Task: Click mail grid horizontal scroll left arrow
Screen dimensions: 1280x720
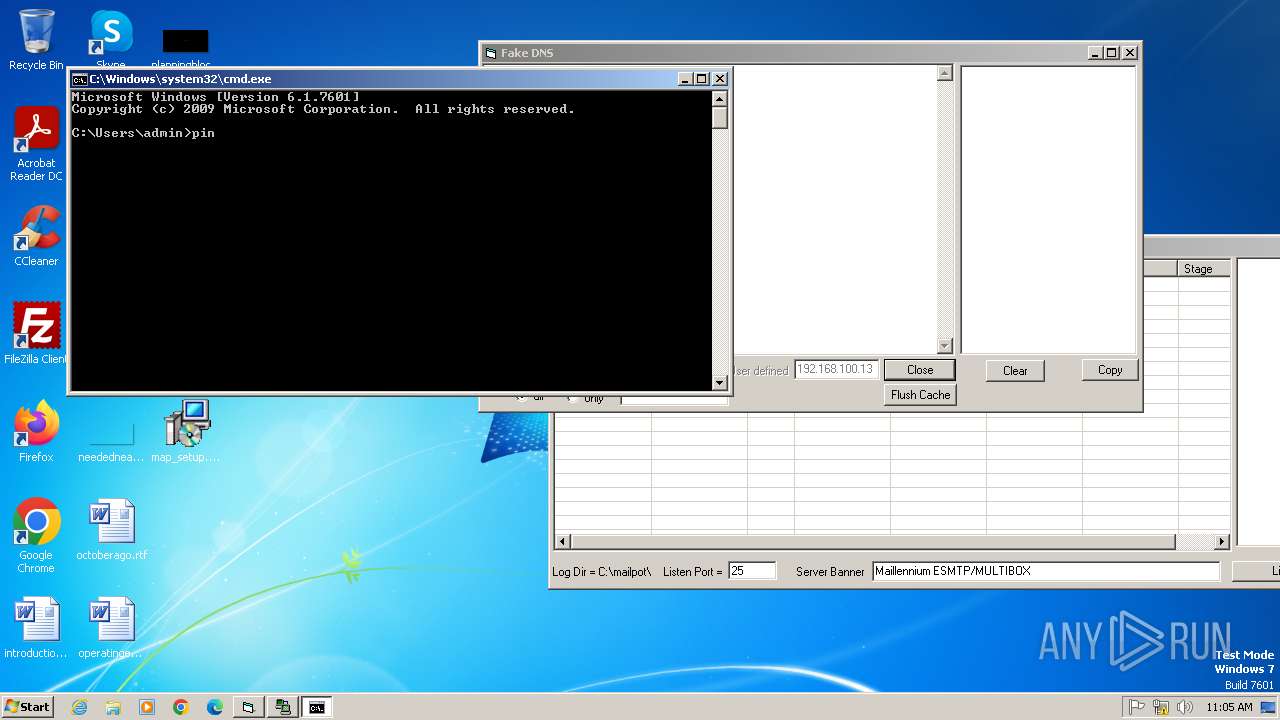Action: point(562,542)
